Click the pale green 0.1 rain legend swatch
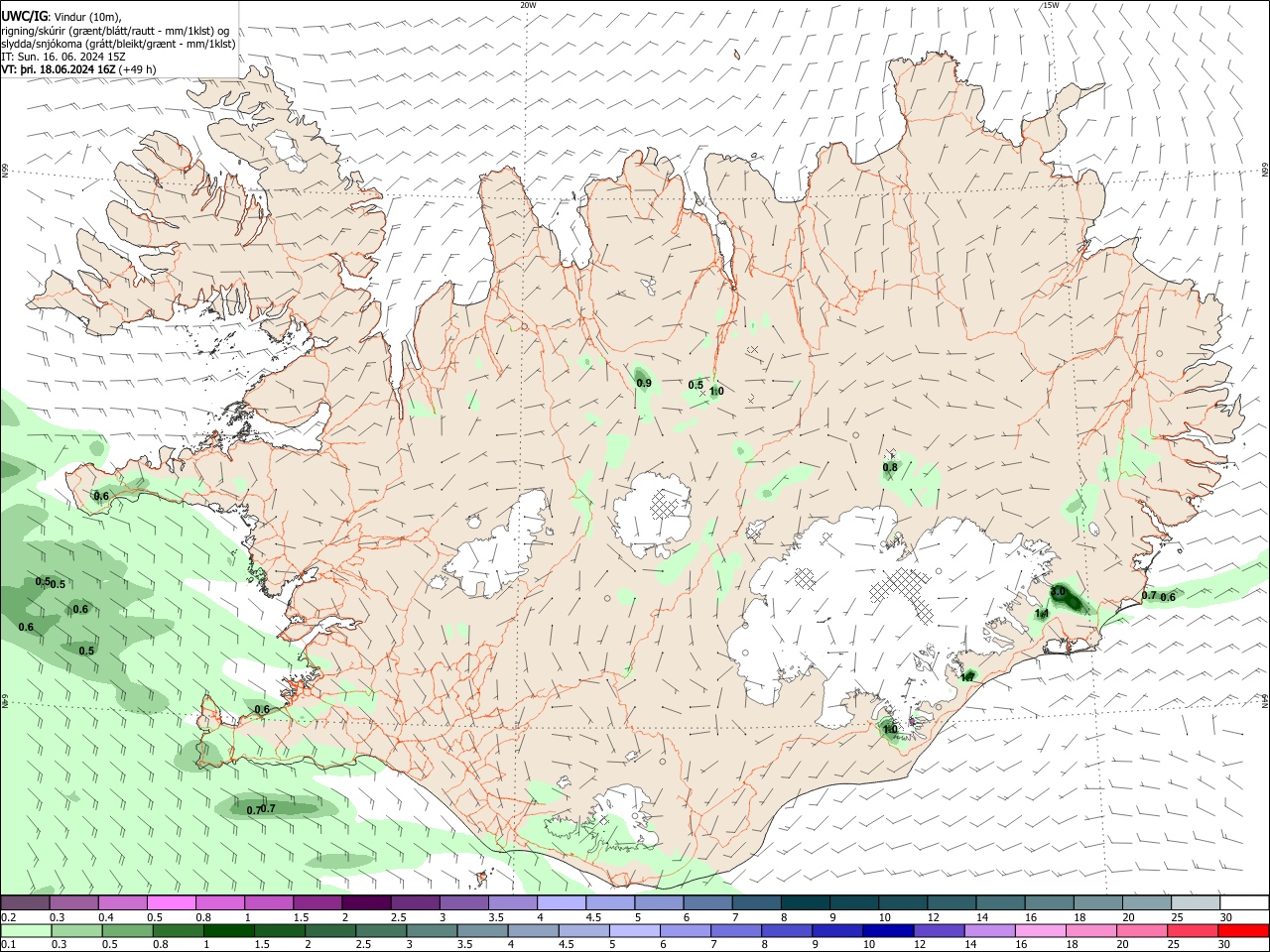 pyautogui.click(x=27, y=930)
